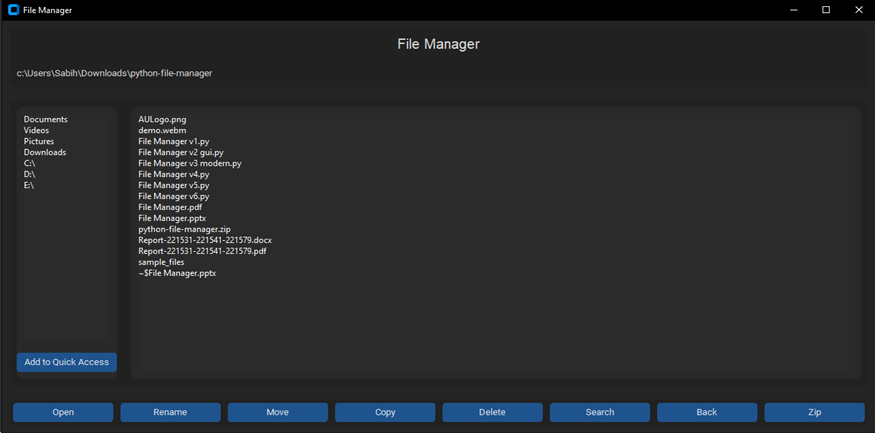The image size is (875, 433).
Task: Select the file demo.webm
Action: (162, 131)
